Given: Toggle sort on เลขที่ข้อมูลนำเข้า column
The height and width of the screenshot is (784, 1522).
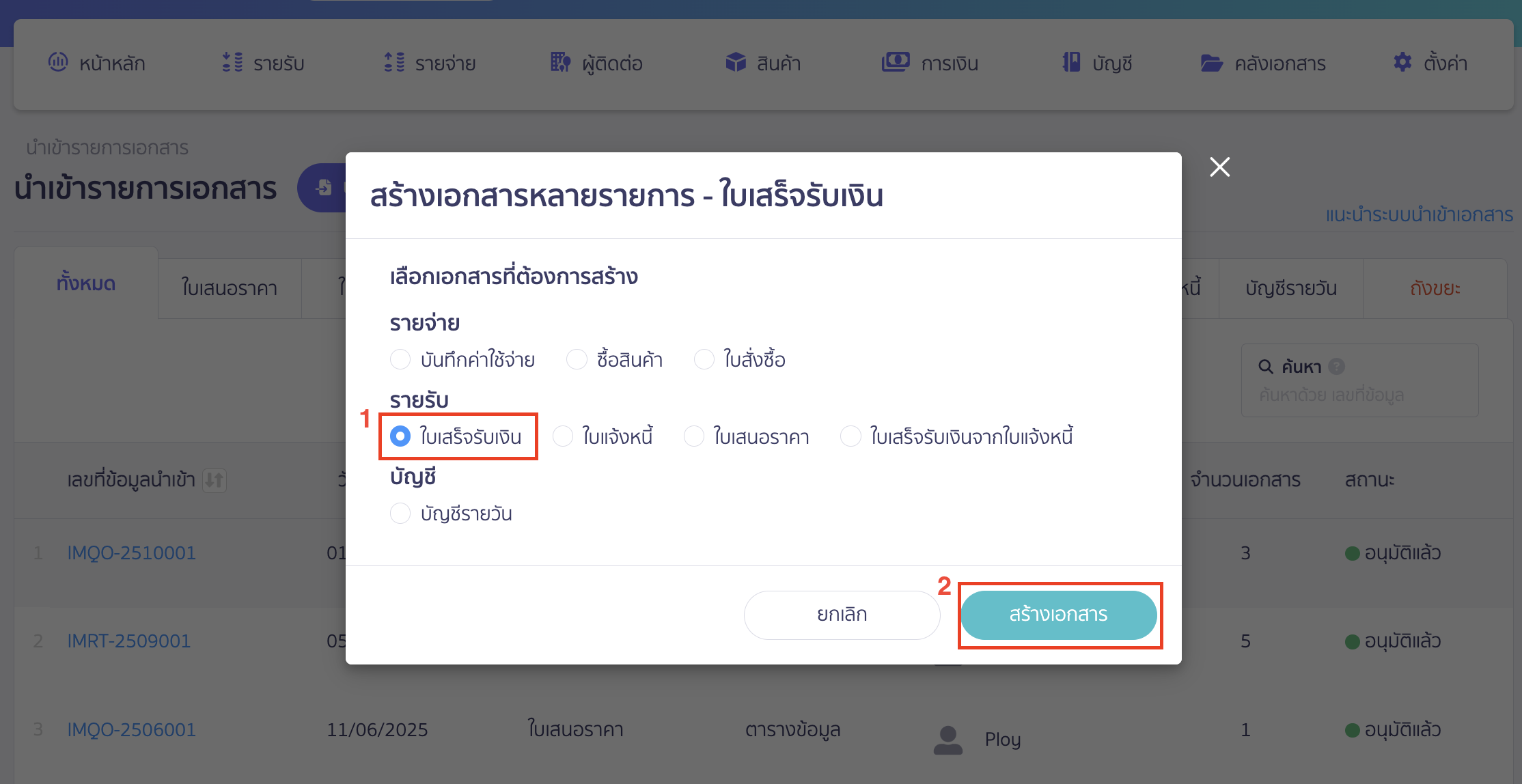Looking at the screenshot, I should pos(214,481).
